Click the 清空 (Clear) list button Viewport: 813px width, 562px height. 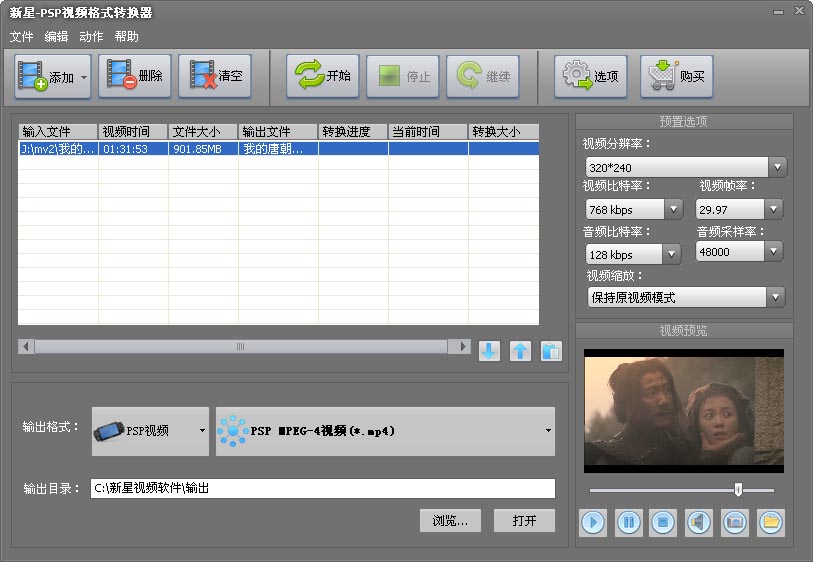point(215,76)
